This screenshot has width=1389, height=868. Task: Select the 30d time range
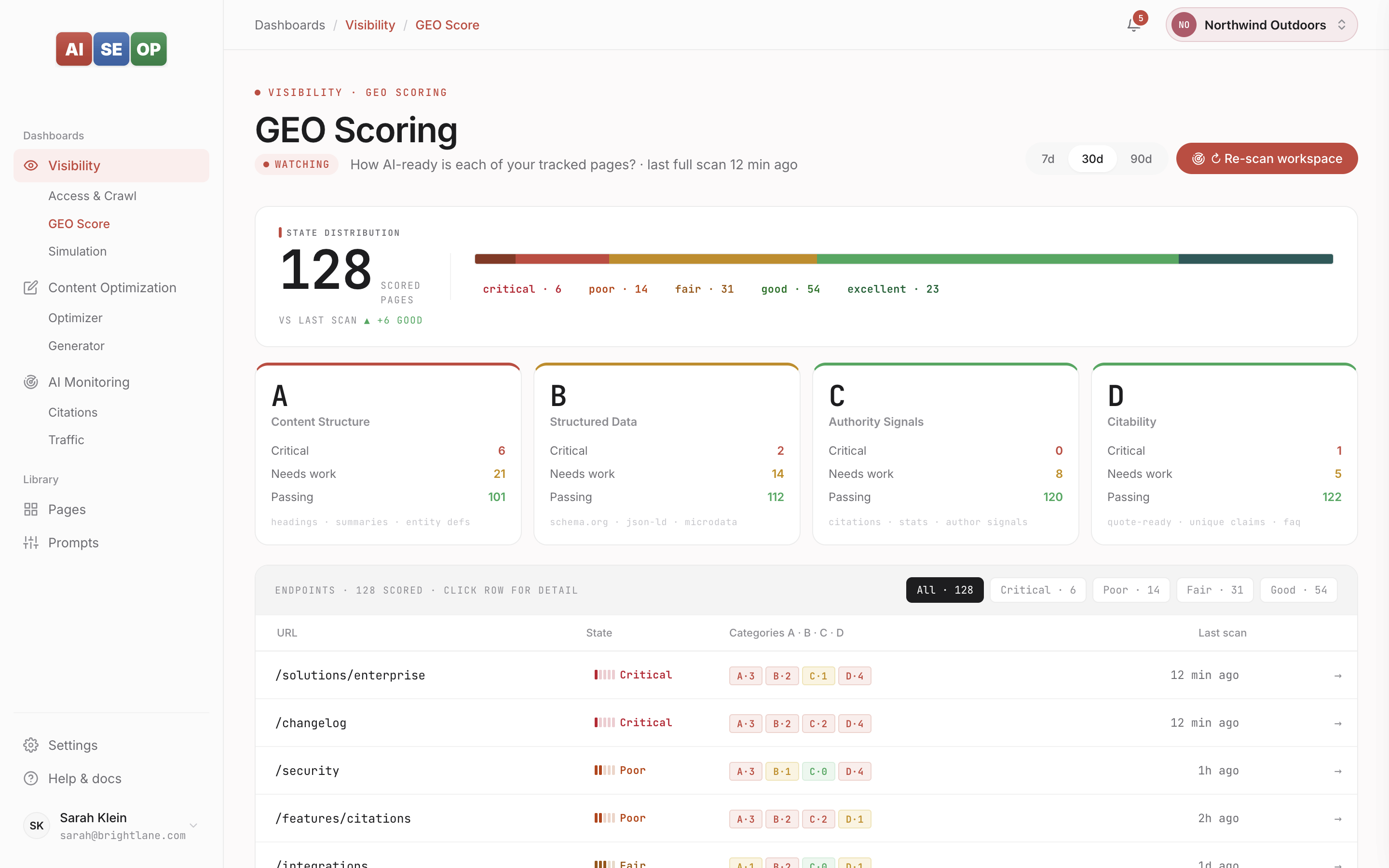[x=1092, y=159]
